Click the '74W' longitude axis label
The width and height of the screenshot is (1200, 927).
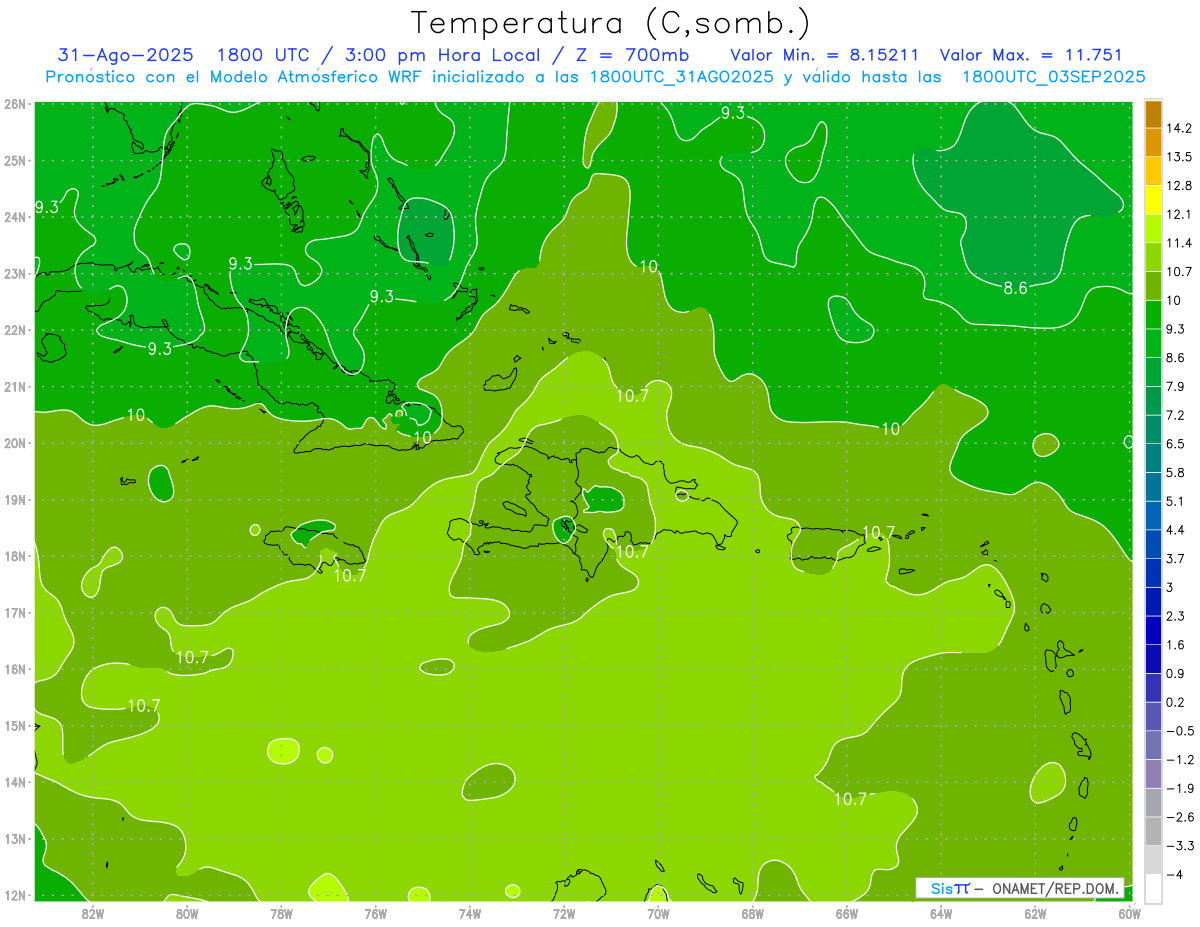470,913
